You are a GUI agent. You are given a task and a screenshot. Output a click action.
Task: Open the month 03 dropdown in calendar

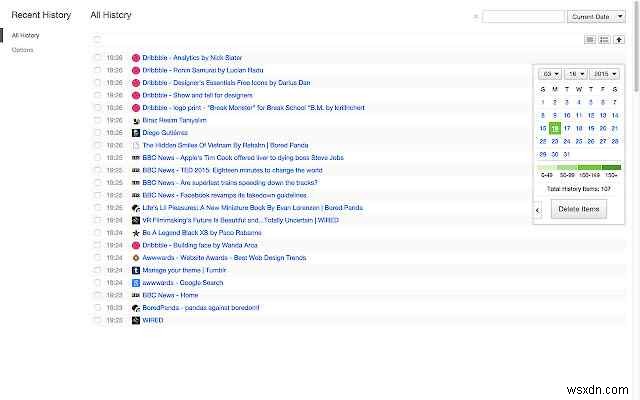point(550,74)
